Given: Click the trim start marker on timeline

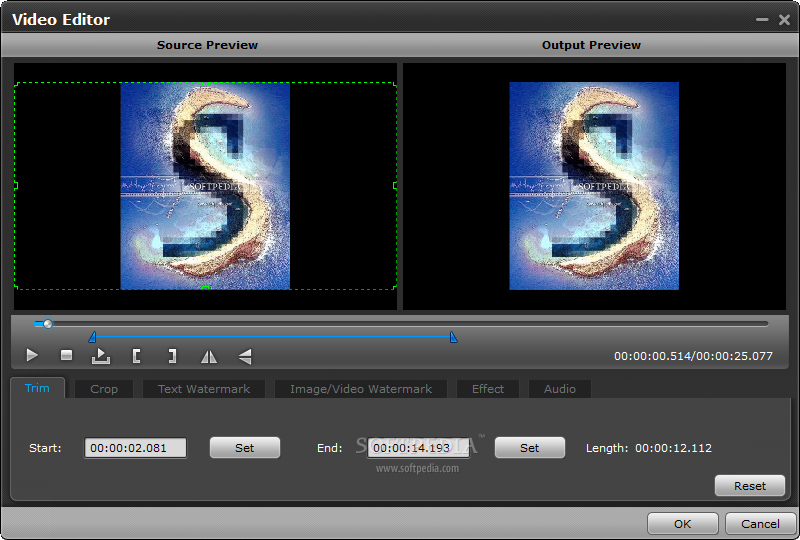Looking at the screenshot, I should pyautogui.click(x=92, y=337).
